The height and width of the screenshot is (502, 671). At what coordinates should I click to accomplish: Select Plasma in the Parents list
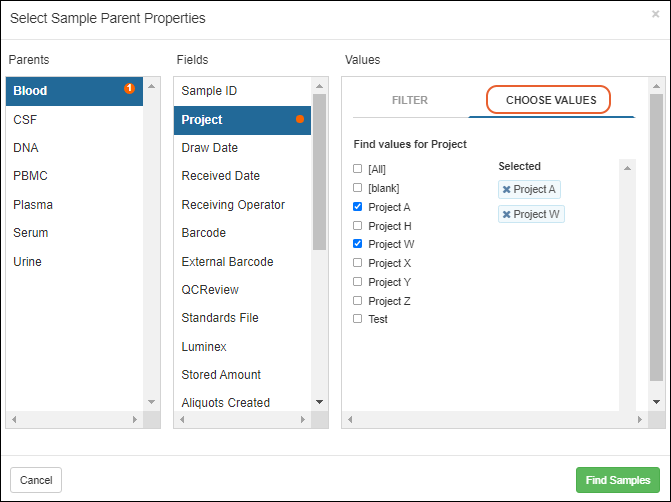click(33, 204)
